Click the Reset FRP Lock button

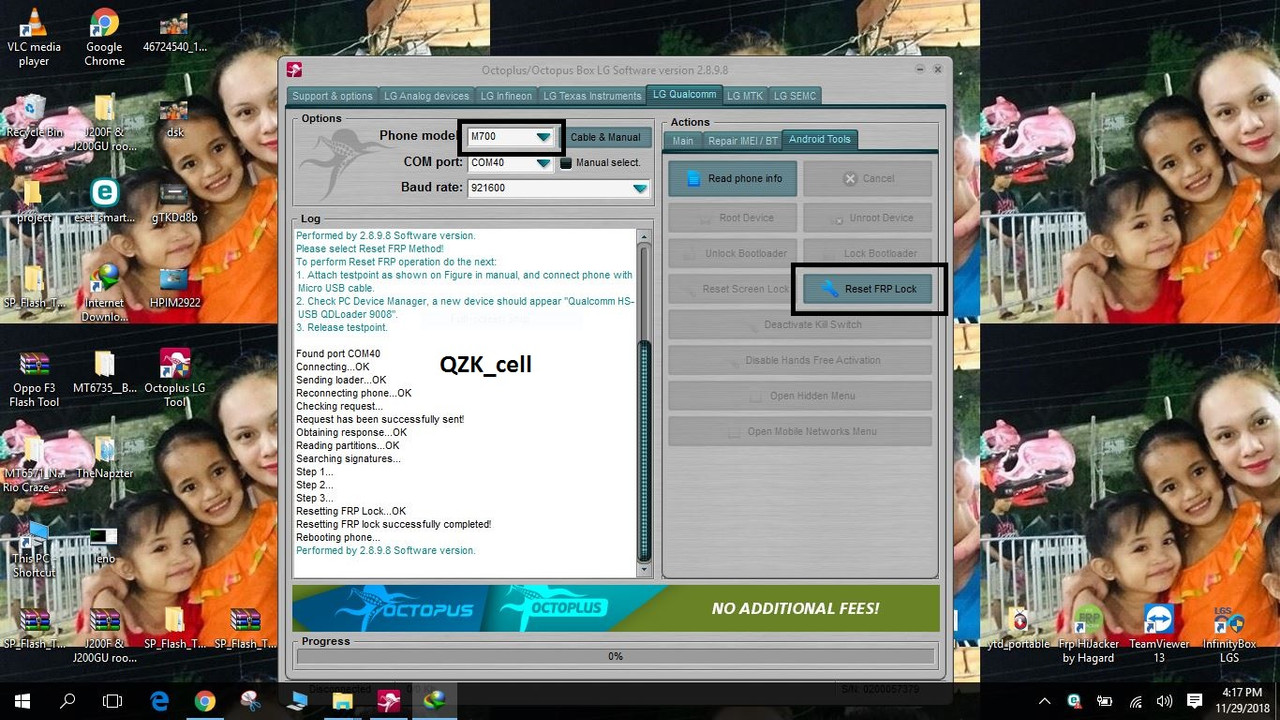868,289
